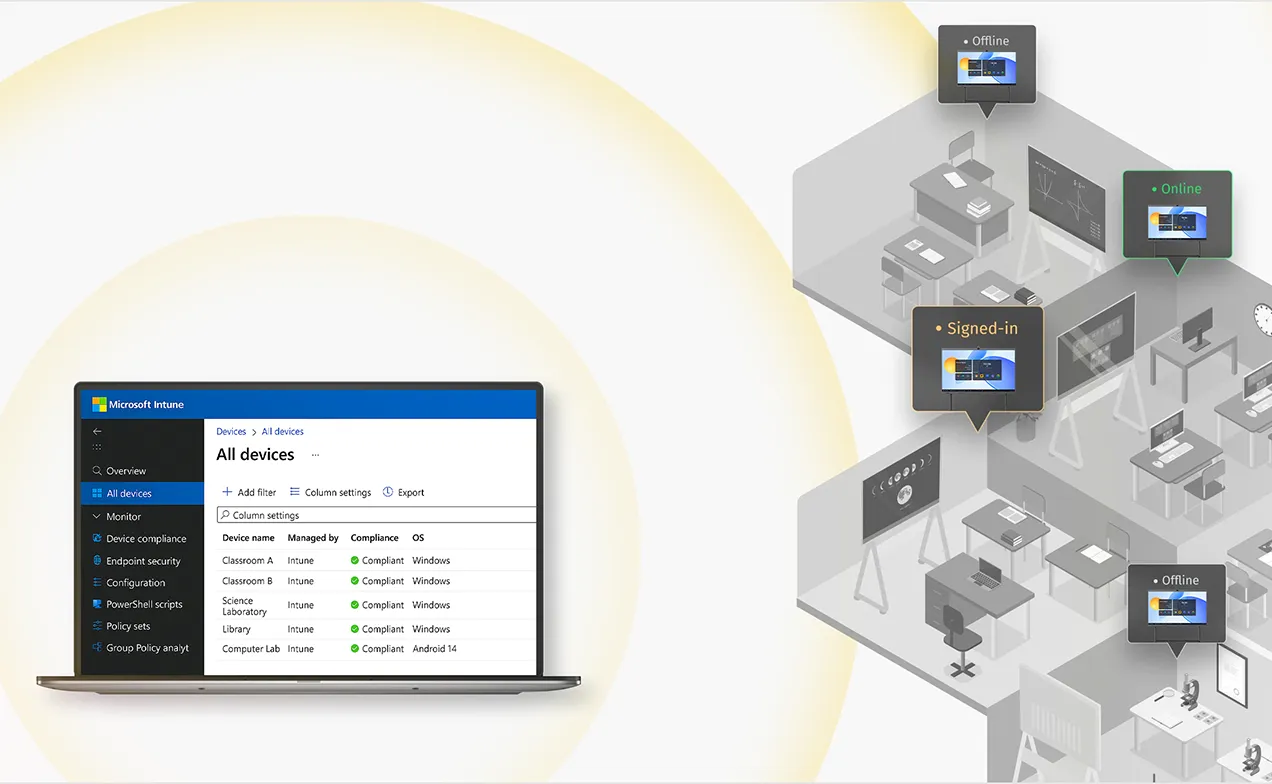Click Intune in the Library row
1272x784 pixels.
[x=301, y=629]
